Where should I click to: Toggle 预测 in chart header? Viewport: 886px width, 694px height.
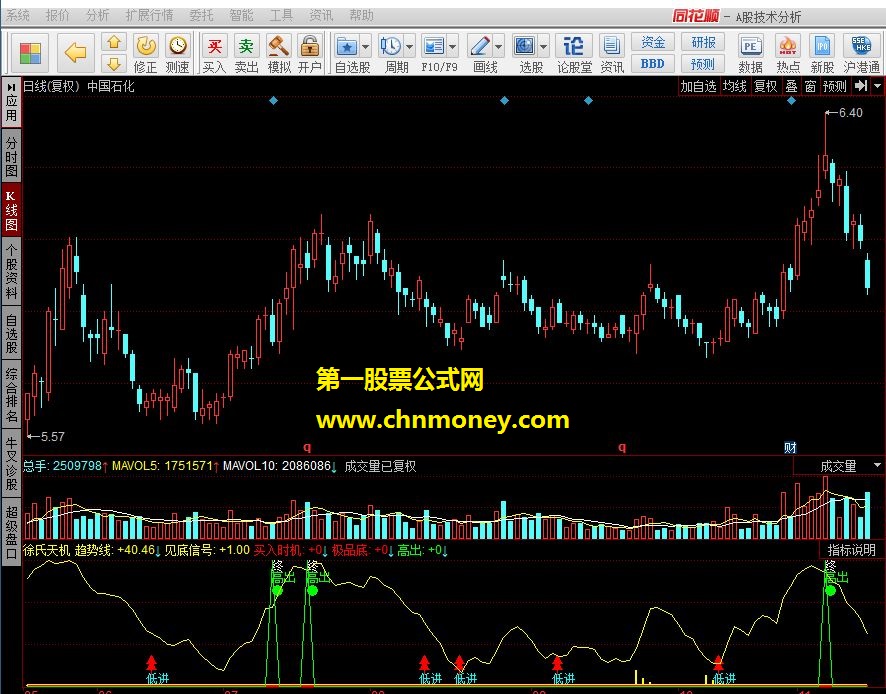point(835,86)
